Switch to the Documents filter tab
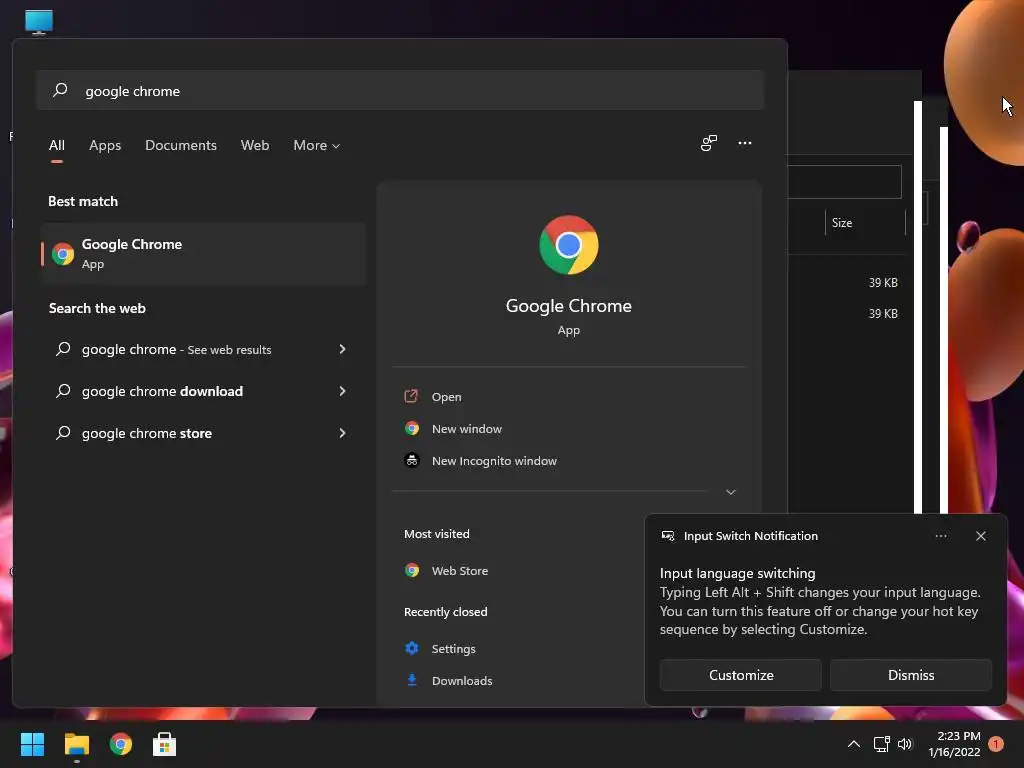 click(x=181, y=146)
